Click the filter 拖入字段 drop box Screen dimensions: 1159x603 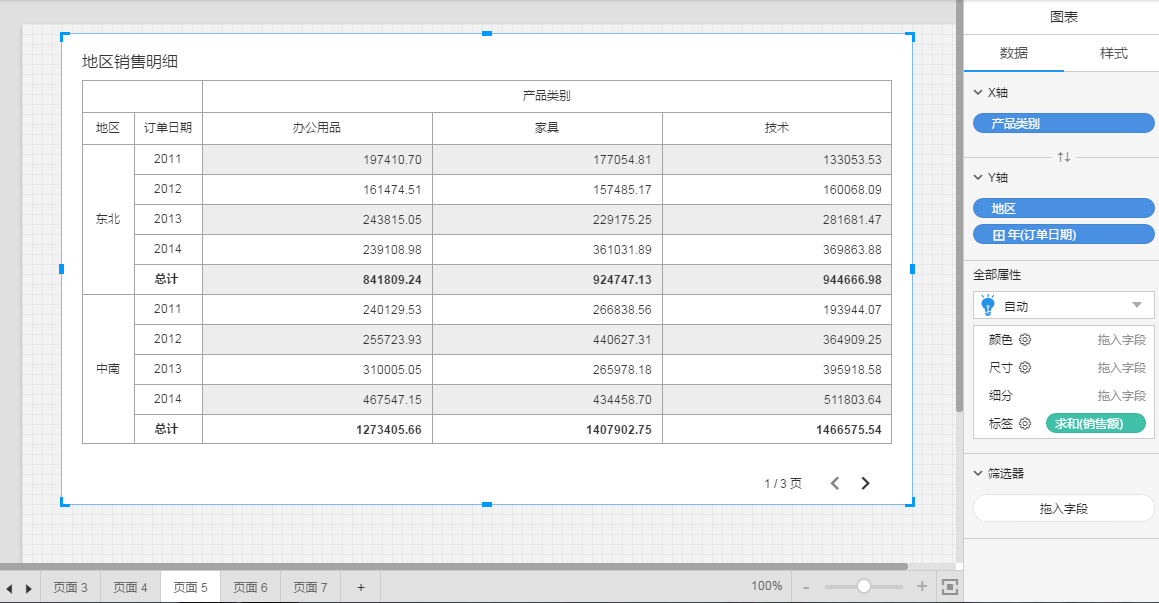[1063, 509]
